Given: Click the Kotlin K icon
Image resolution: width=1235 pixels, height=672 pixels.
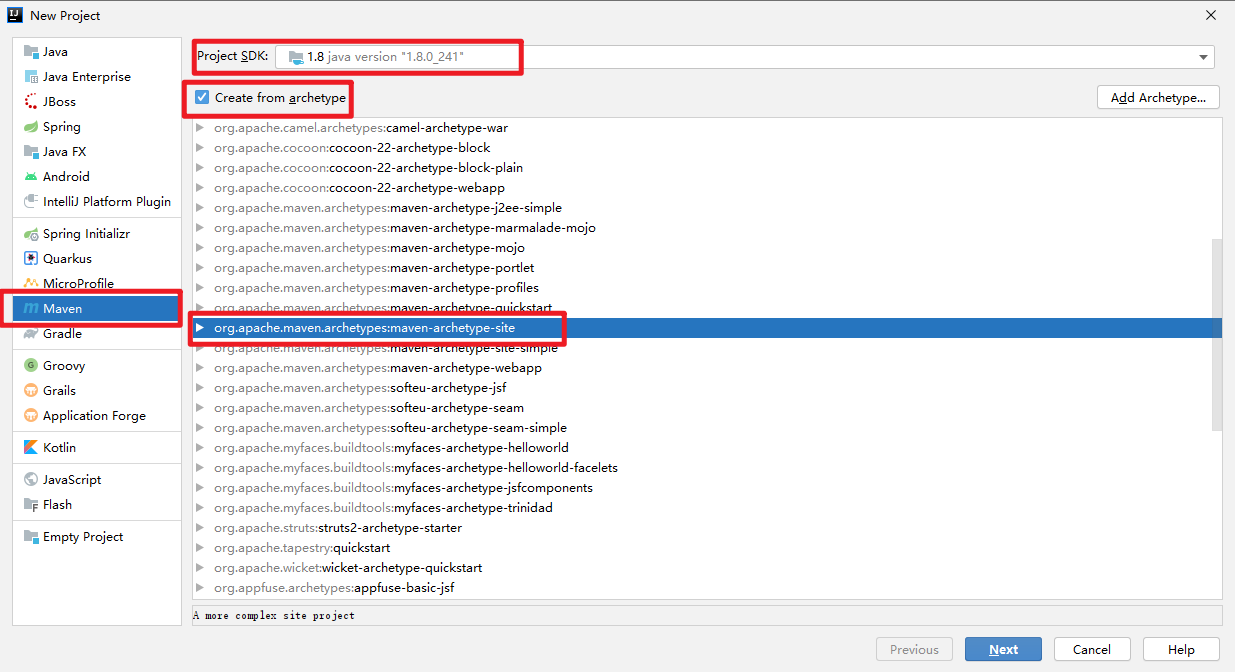Looking at the screenshot, I should pyautogui.click(x=31, y=448).
